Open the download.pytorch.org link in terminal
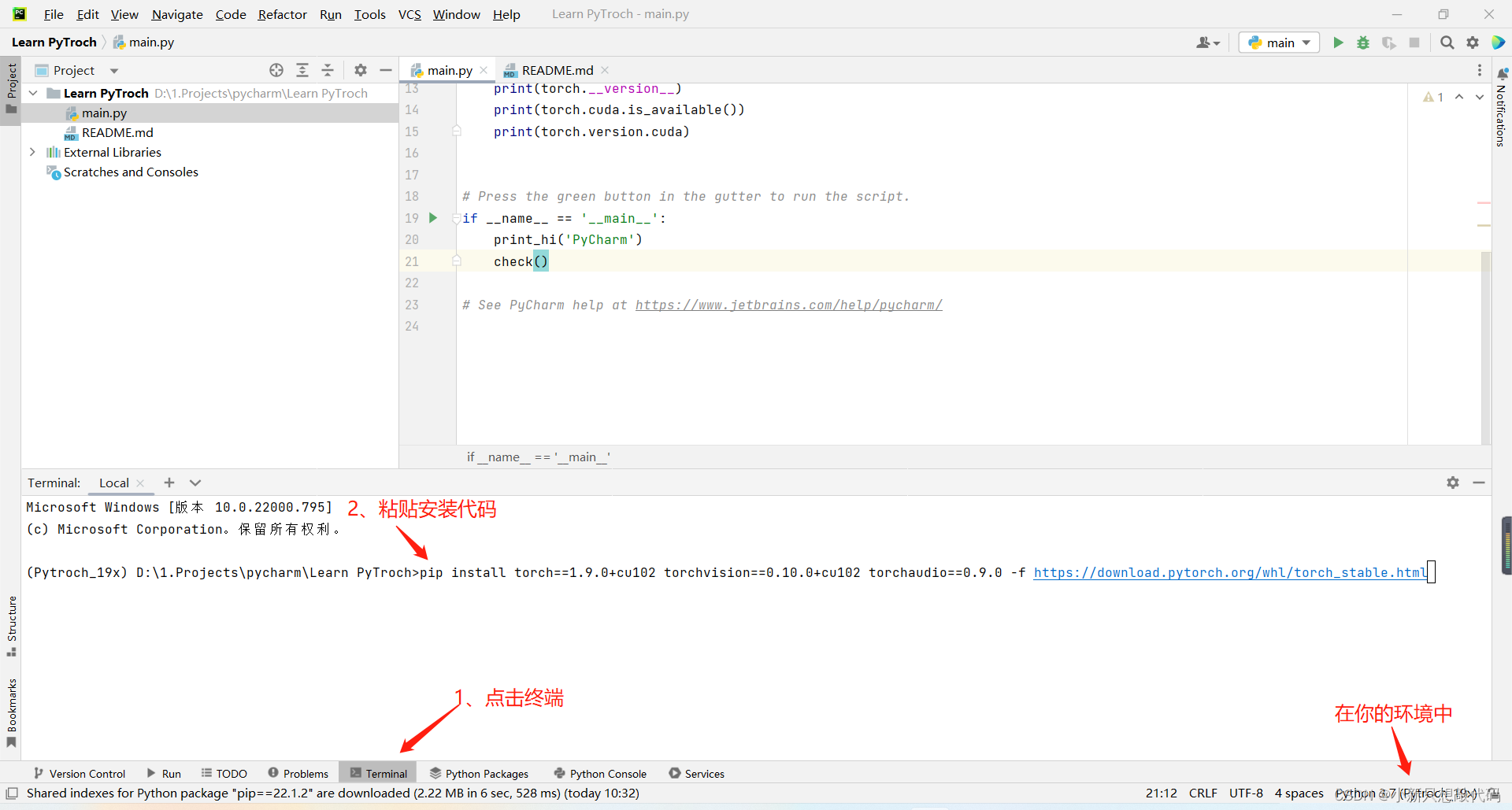Screen dimensions: 1512x810 point(1230,573)
